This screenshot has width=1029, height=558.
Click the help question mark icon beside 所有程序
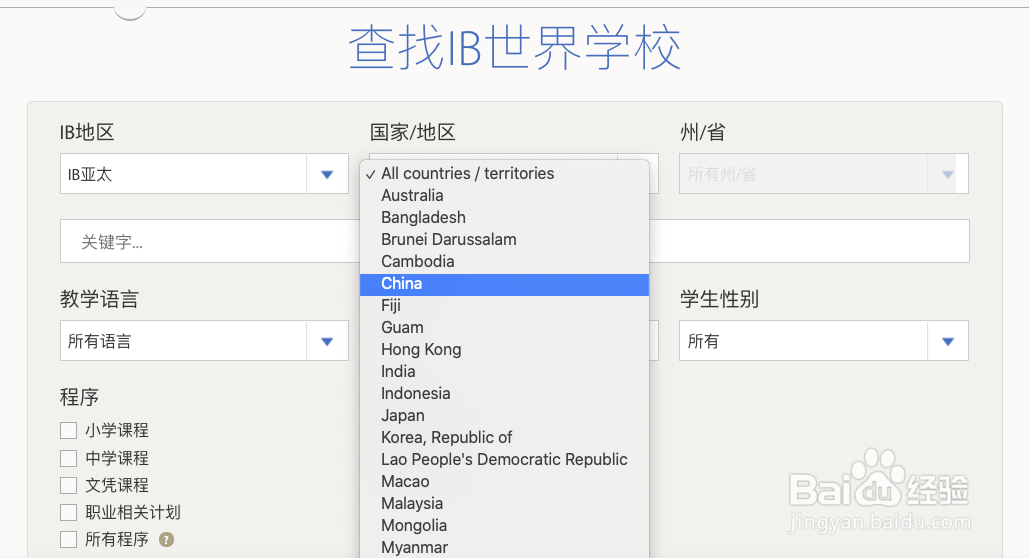(x=167, y=540)
